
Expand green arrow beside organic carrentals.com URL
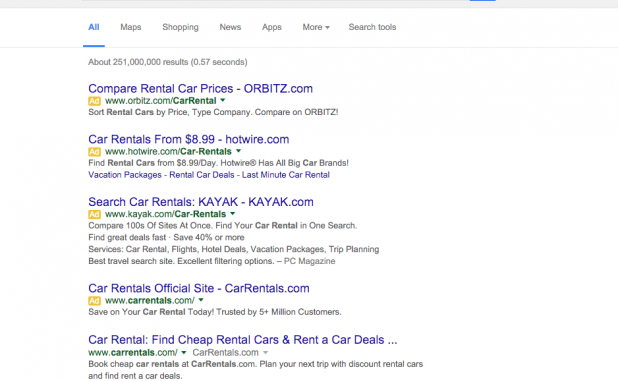pos(184,353)
